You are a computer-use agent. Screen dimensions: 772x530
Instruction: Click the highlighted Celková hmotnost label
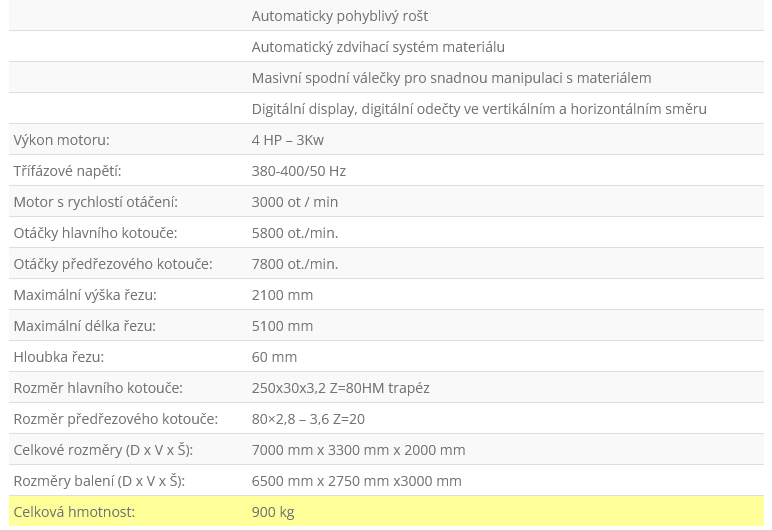pos(74,512)
